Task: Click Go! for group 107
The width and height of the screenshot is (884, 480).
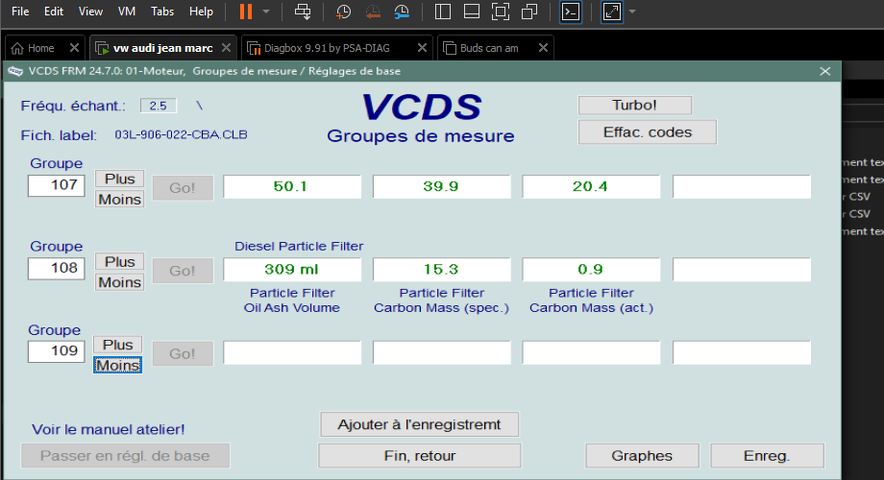Action: pos(183,188)
